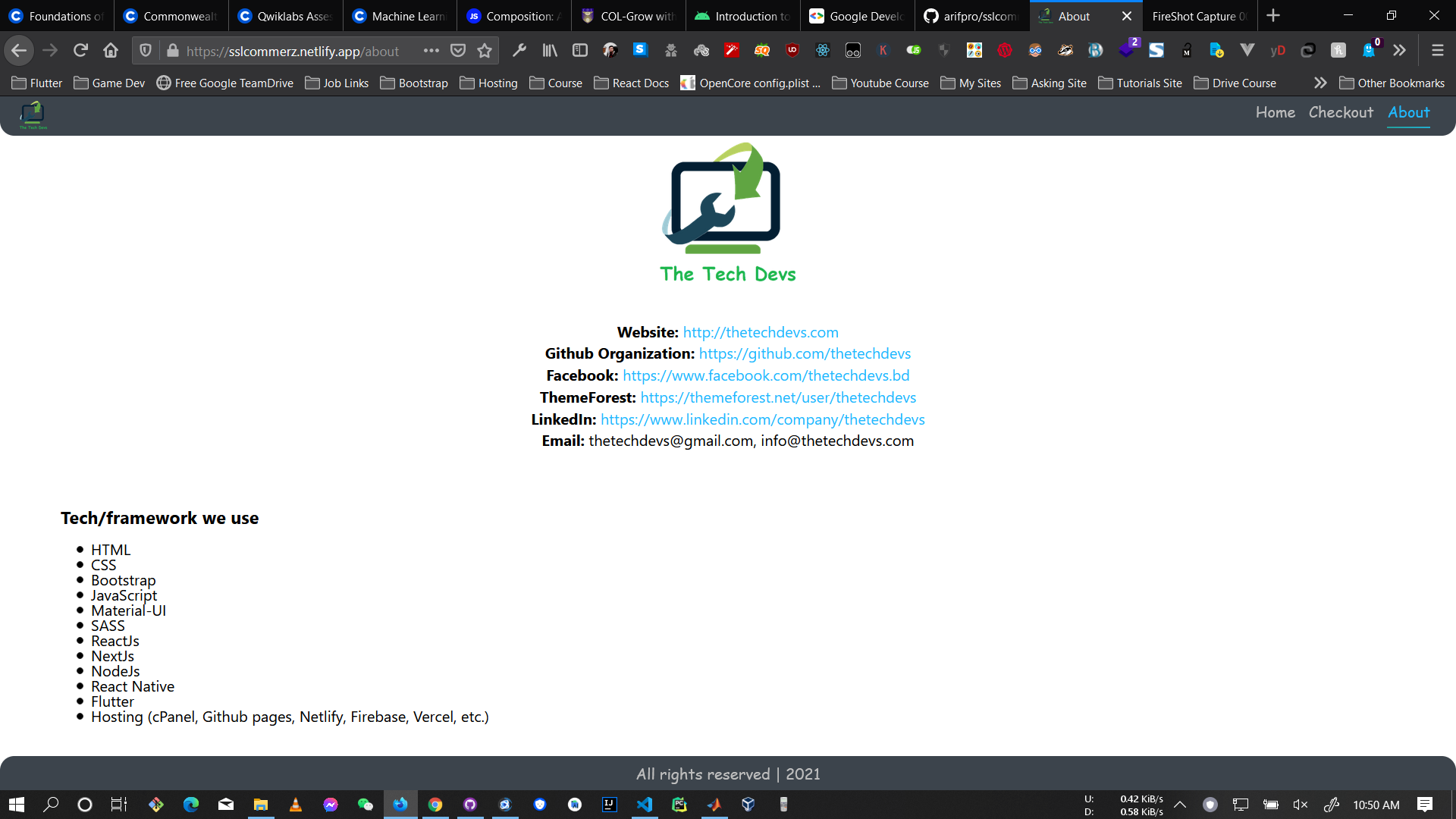The height and width of the screenshot is (819, 1456).
Task: Save page to Pocket icon
Action: pyautogui.click(x=458, y=51)
